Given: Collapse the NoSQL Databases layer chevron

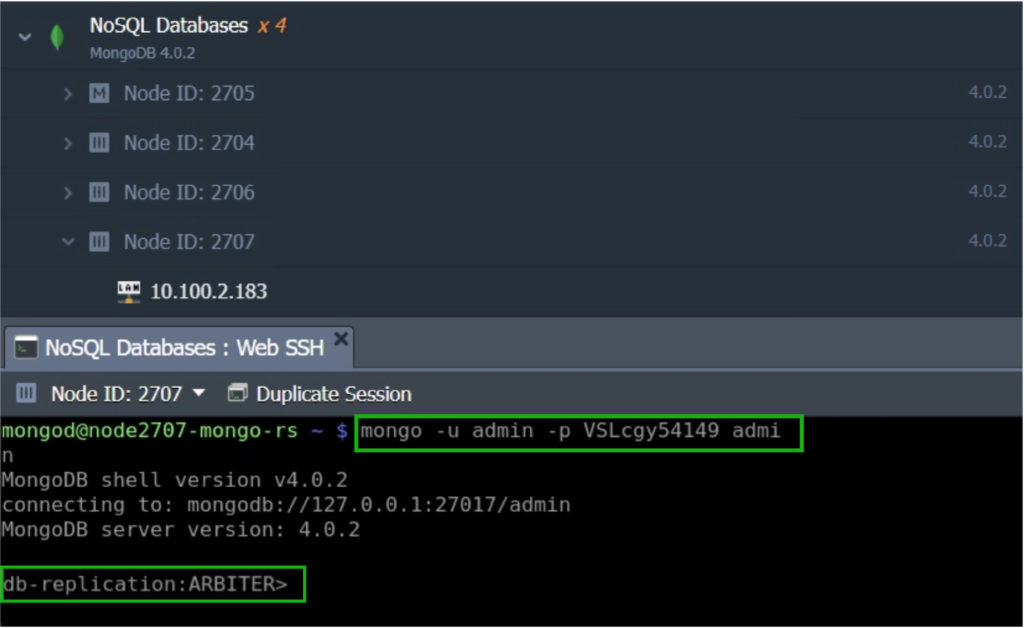Looking at the screenshot, I should tap(25, 37).
